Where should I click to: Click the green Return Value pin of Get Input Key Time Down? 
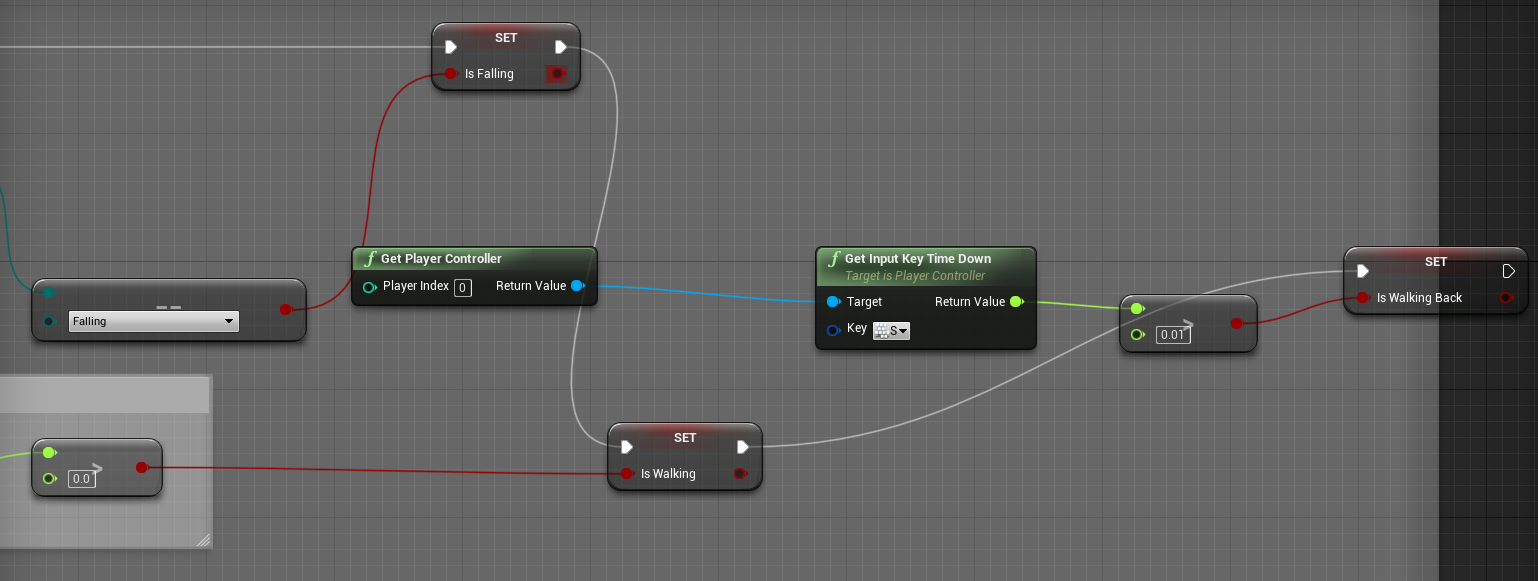coord(1016,302)
